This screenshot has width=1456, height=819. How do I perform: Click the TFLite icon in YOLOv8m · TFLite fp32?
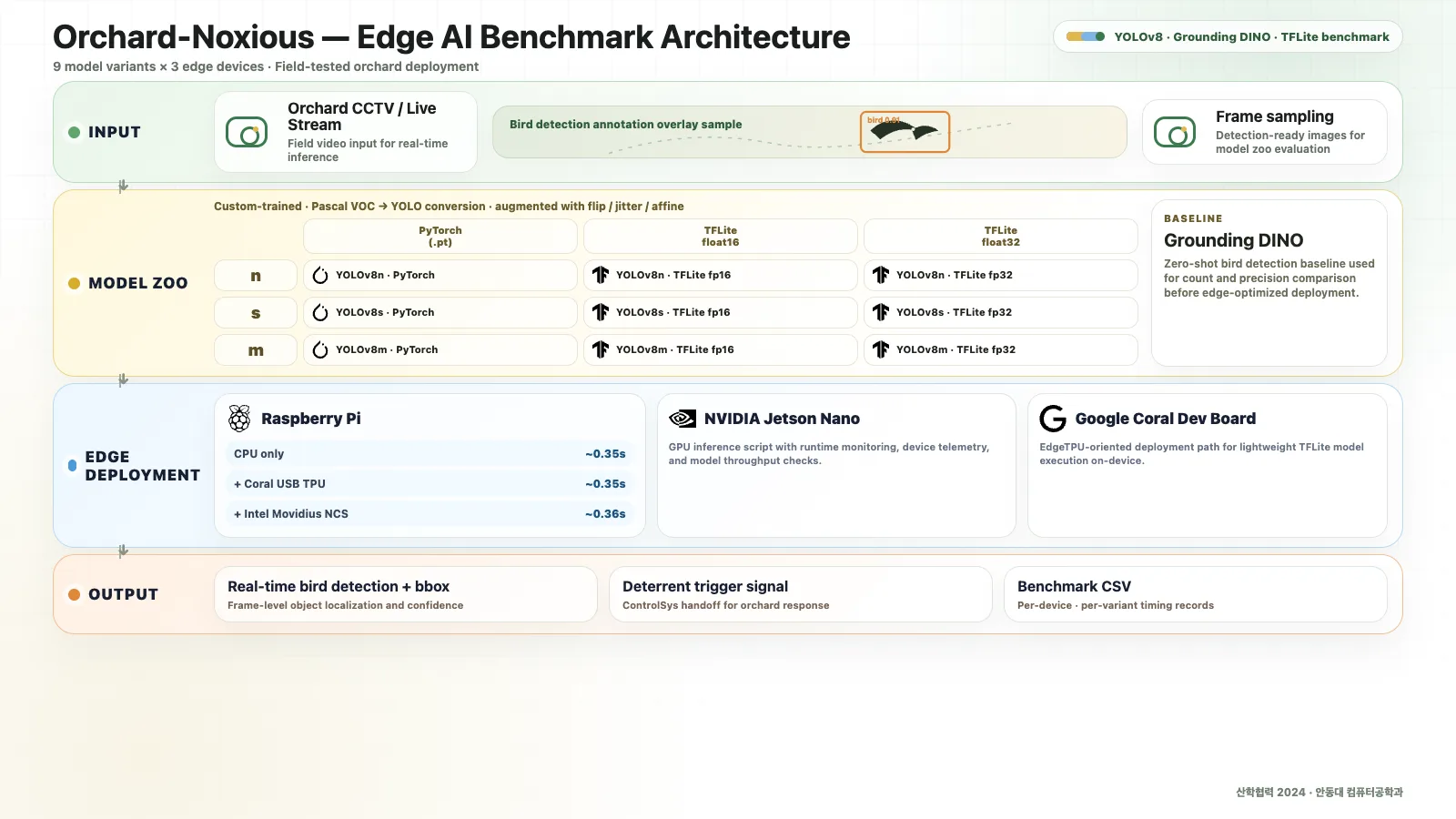click(x=881, y=349)
